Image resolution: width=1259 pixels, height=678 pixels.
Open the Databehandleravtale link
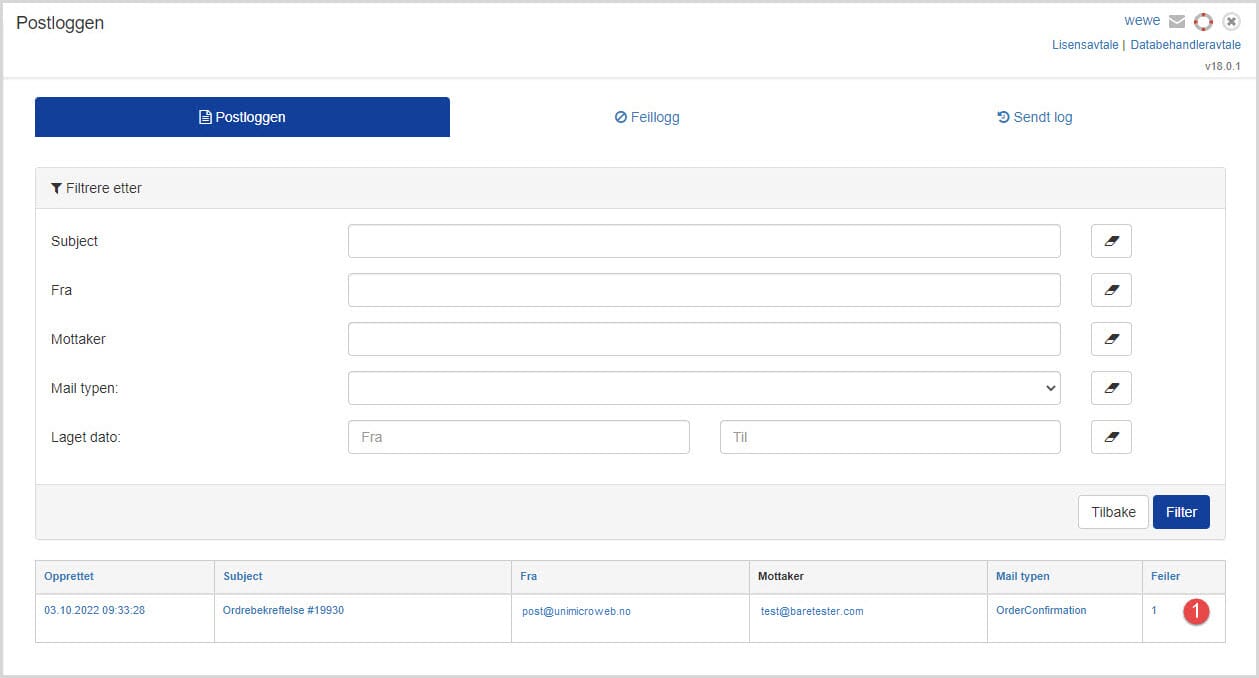(1185, 45)
